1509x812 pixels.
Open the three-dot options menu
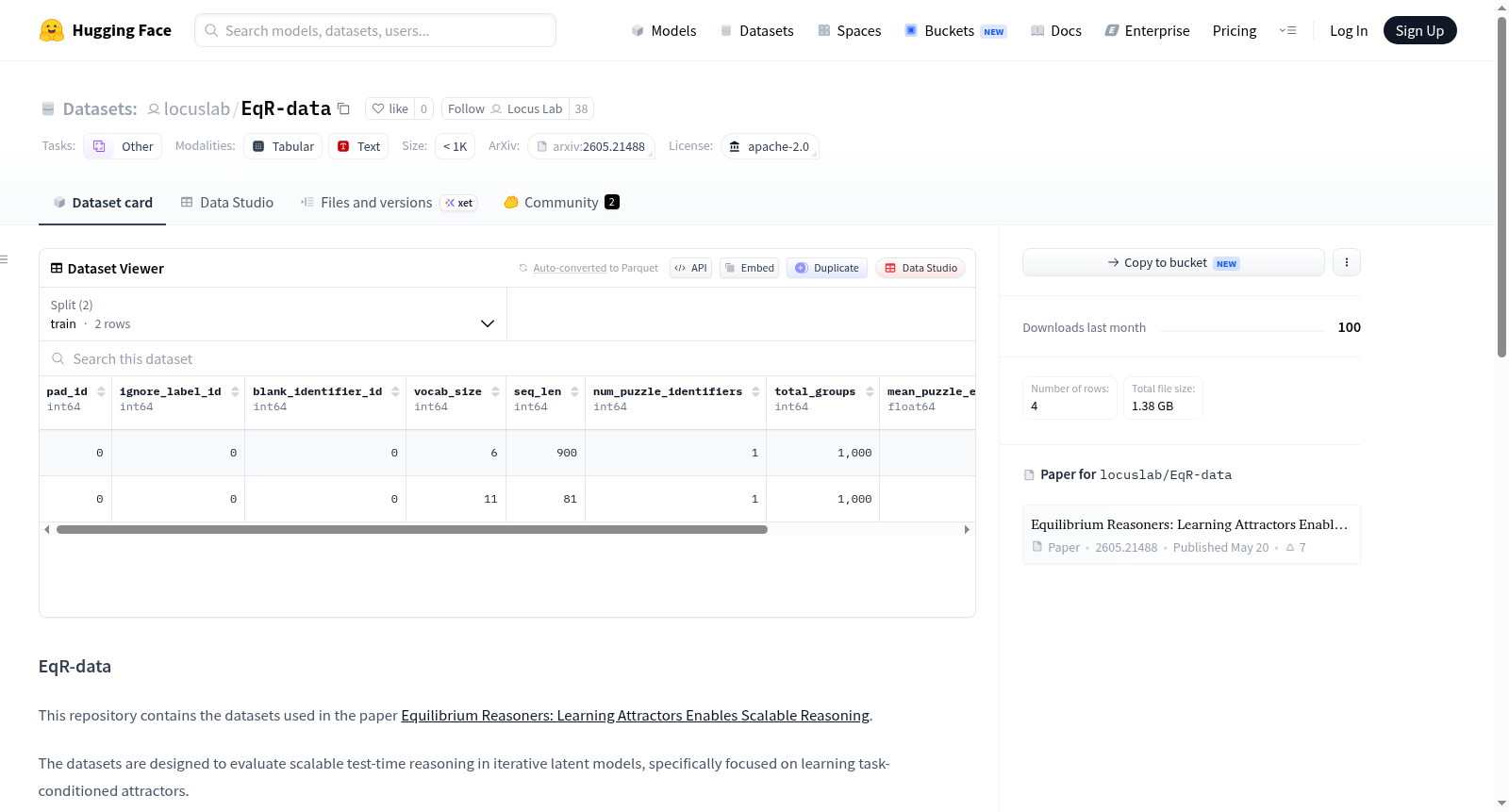tap(1347, 262)
